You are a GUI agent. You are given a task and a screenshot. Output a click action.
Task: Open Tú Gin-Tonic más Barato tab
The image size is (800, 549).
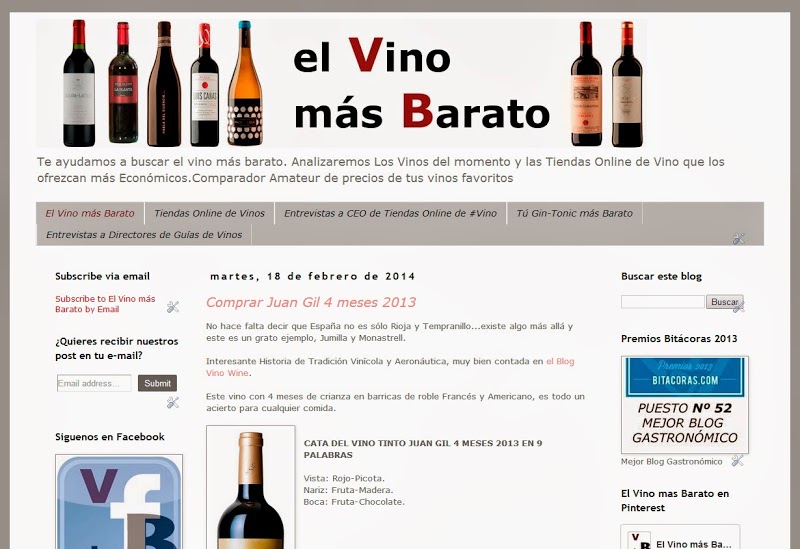[x=574, y=213]
